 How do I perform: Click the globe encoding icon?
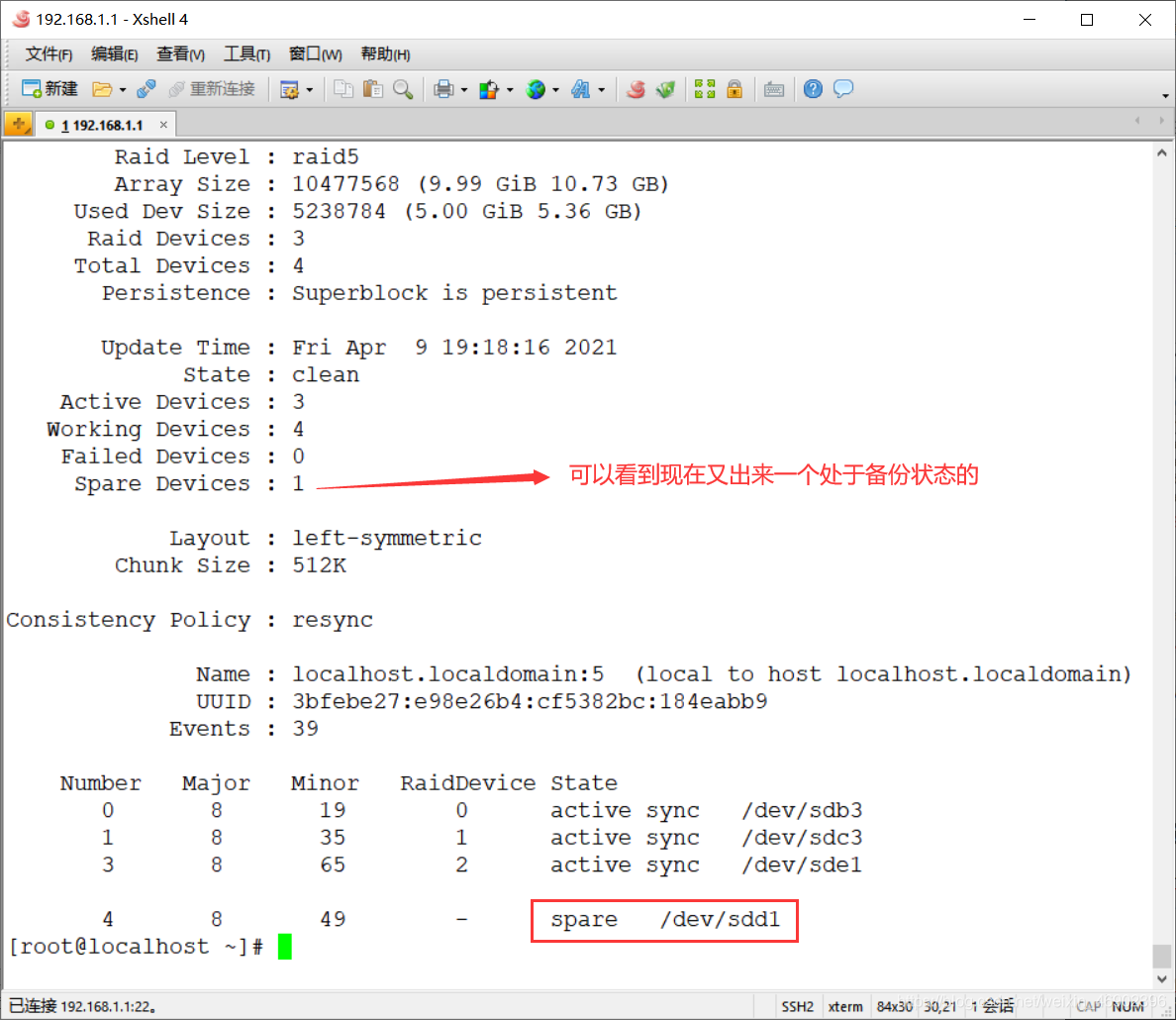pos(536,89)
